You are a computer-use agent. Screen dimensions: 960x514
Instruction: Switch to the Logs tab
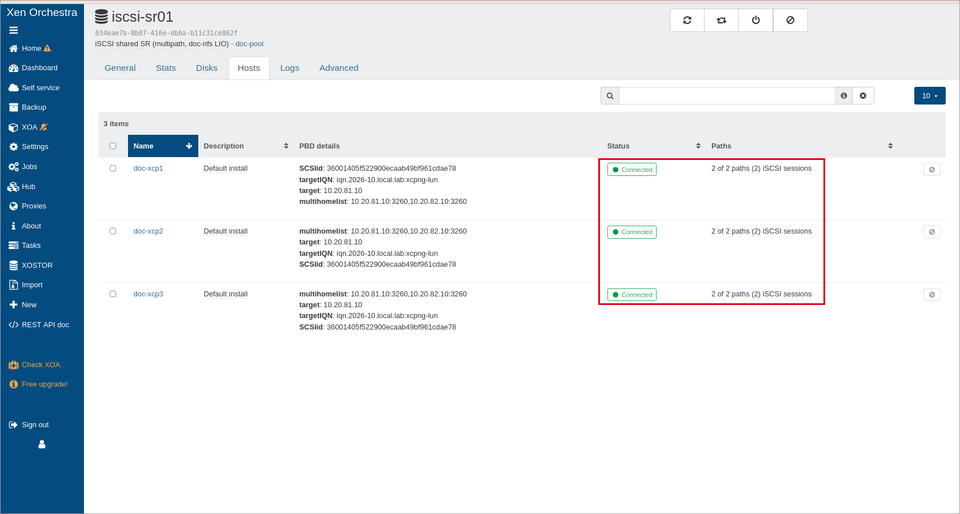click(x=290, y=68)
